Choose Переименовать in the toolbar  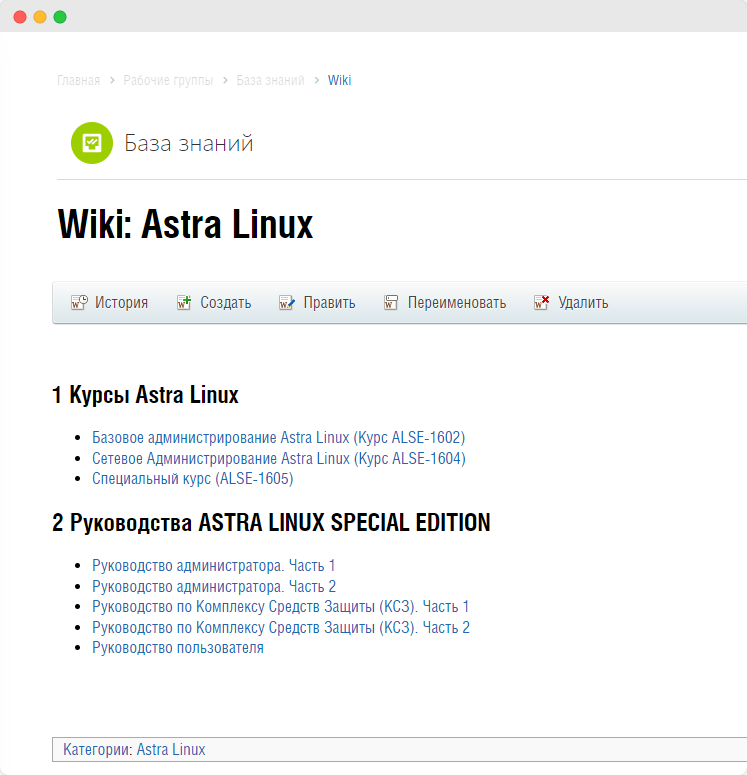tap(457, 302)
